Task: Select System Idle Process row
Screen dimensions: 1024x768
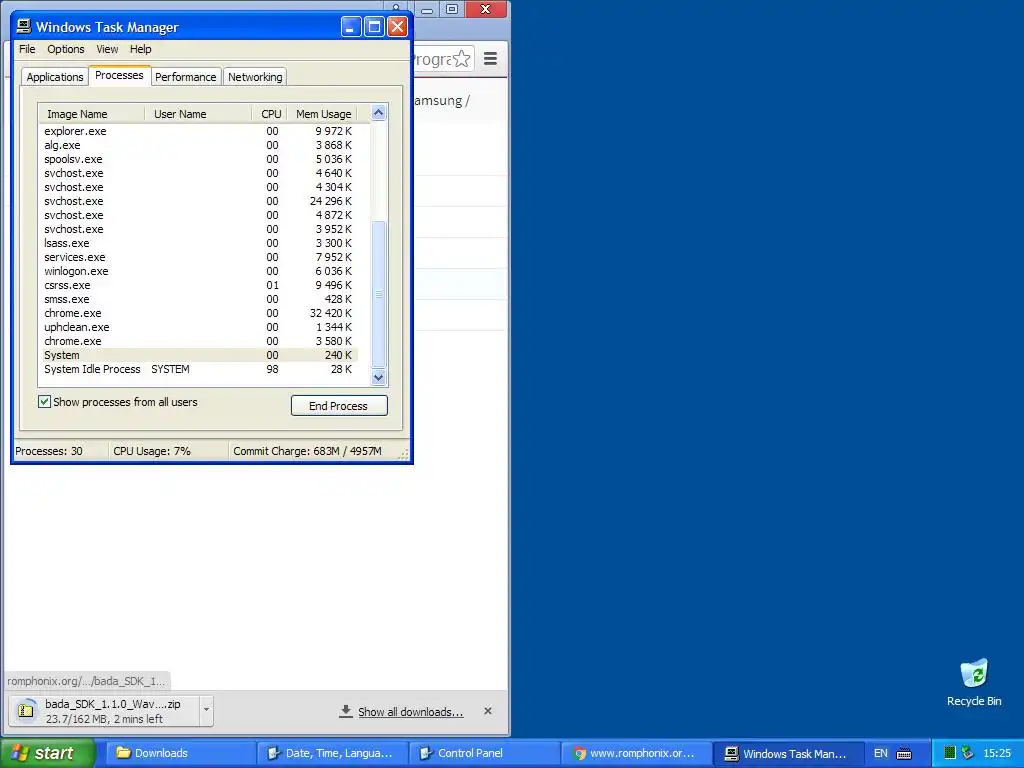Action: pos(199,370)
